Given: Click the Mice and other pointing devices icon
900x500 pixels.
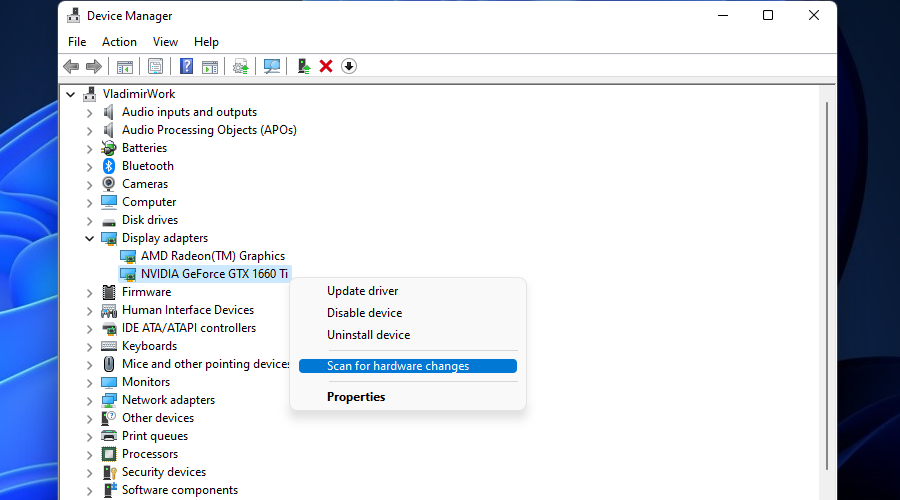Looking at the screenshot, I should 108,364.
